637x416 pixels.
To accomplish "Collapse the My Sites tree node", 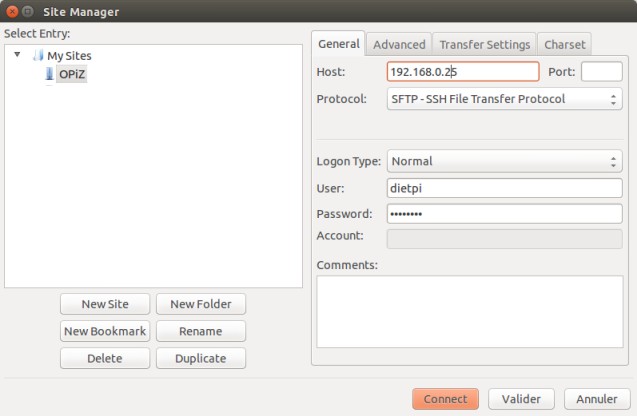I will coord(17,55).
